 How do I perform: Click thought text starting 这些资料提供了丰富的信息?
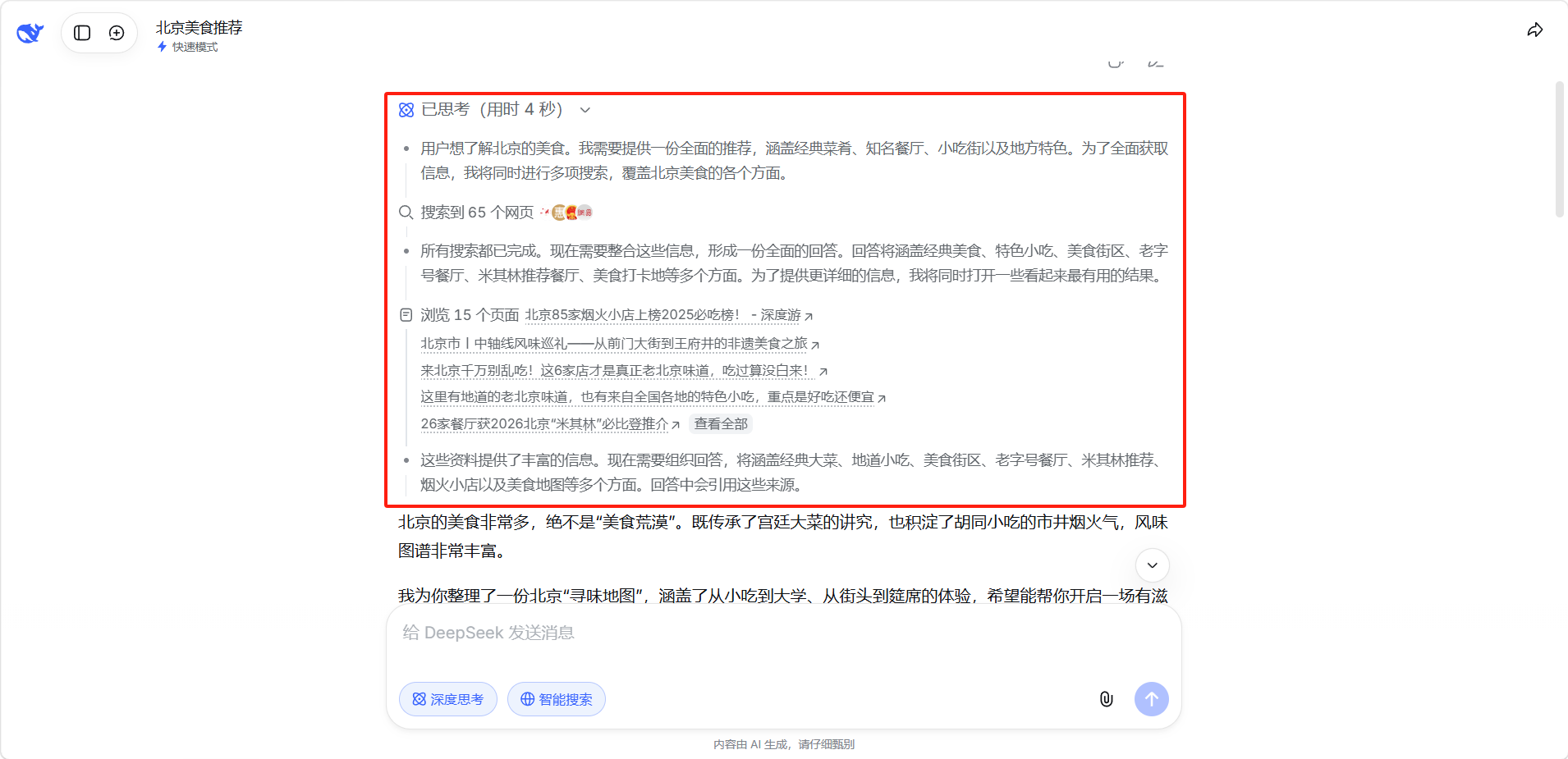(794, 473)
